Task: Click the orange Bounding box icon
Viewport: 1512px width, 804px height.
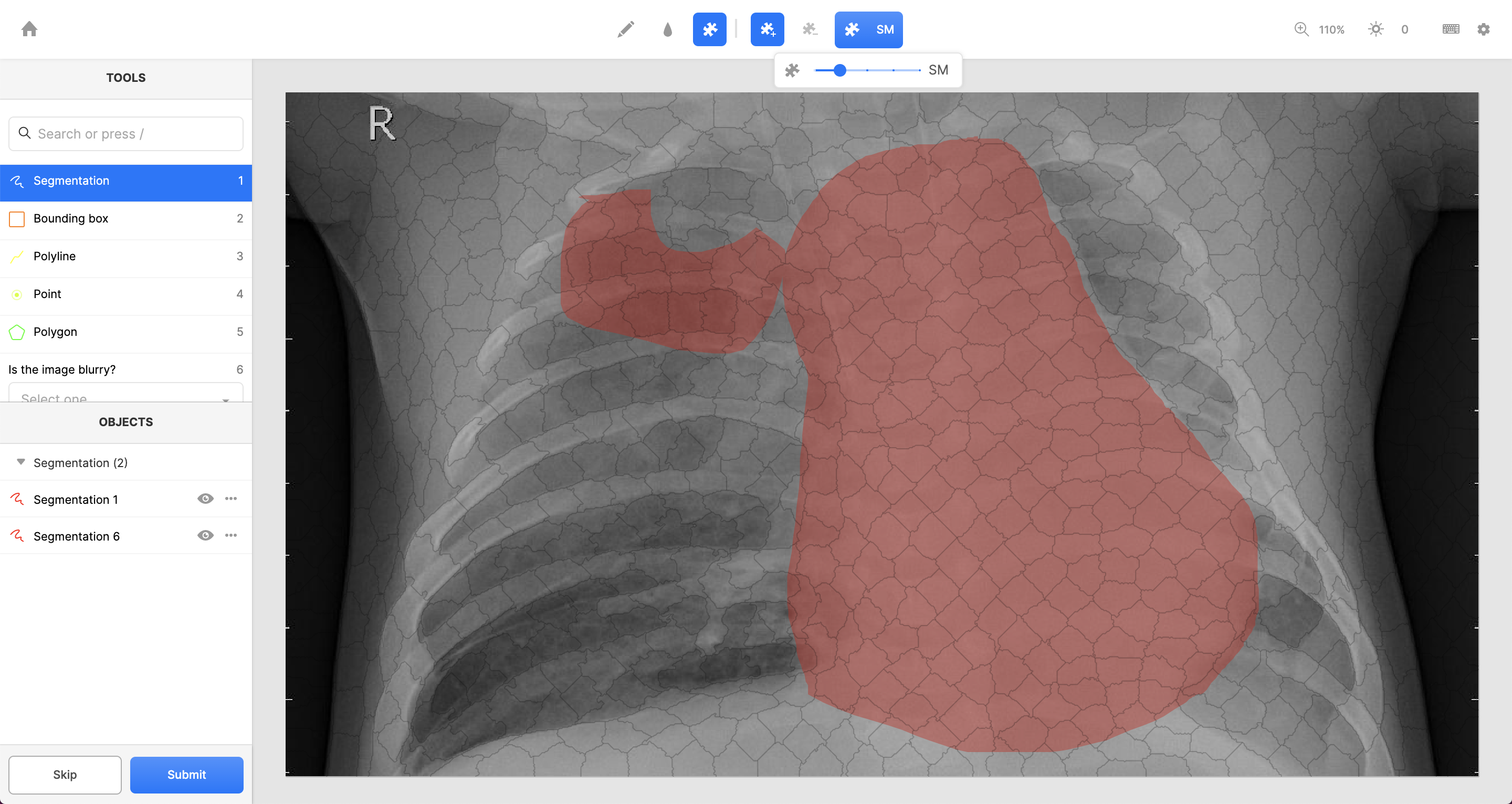Action: 17,219
